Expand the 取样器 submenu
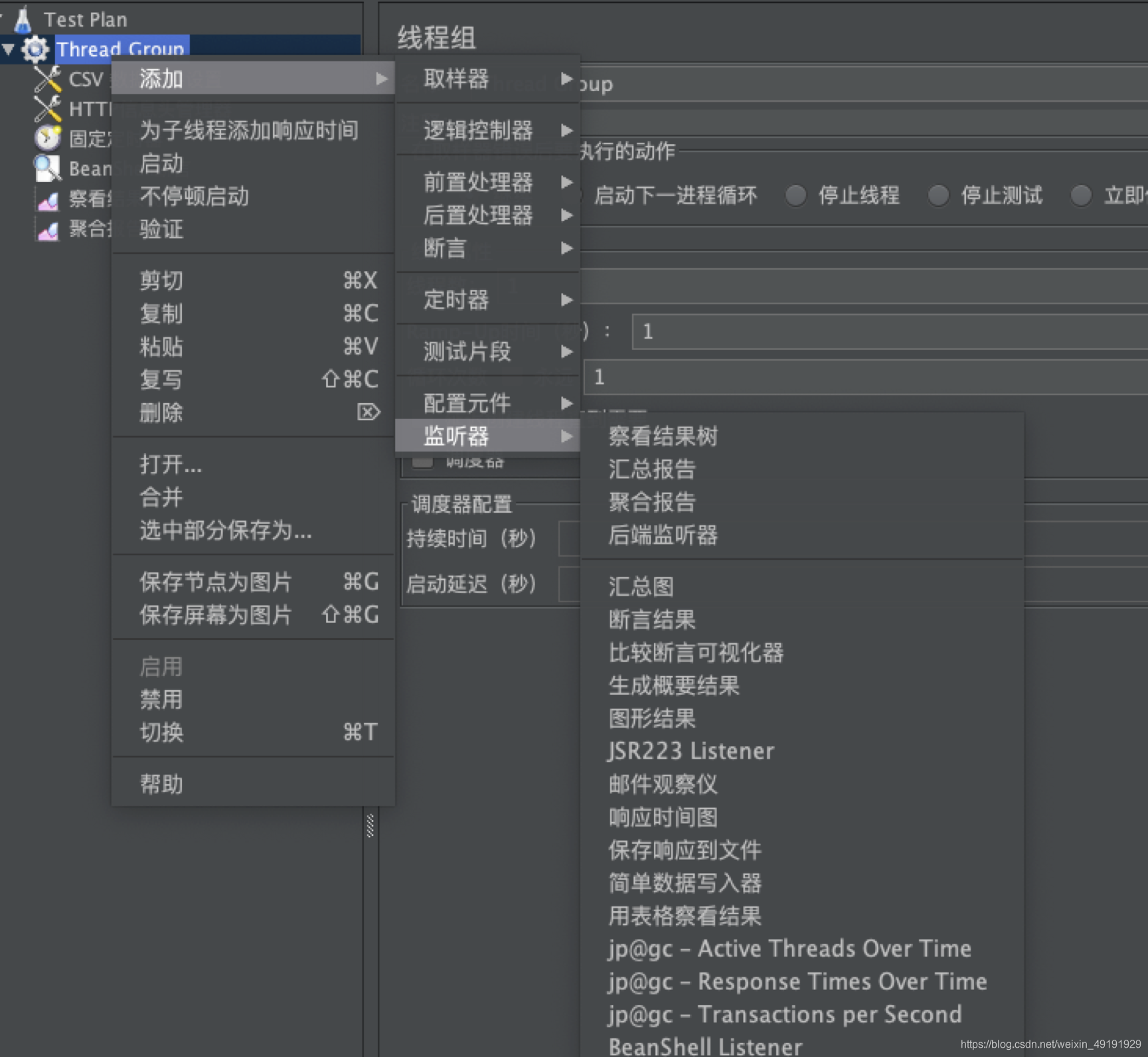1148x1057 pixels. coord(488,79)
